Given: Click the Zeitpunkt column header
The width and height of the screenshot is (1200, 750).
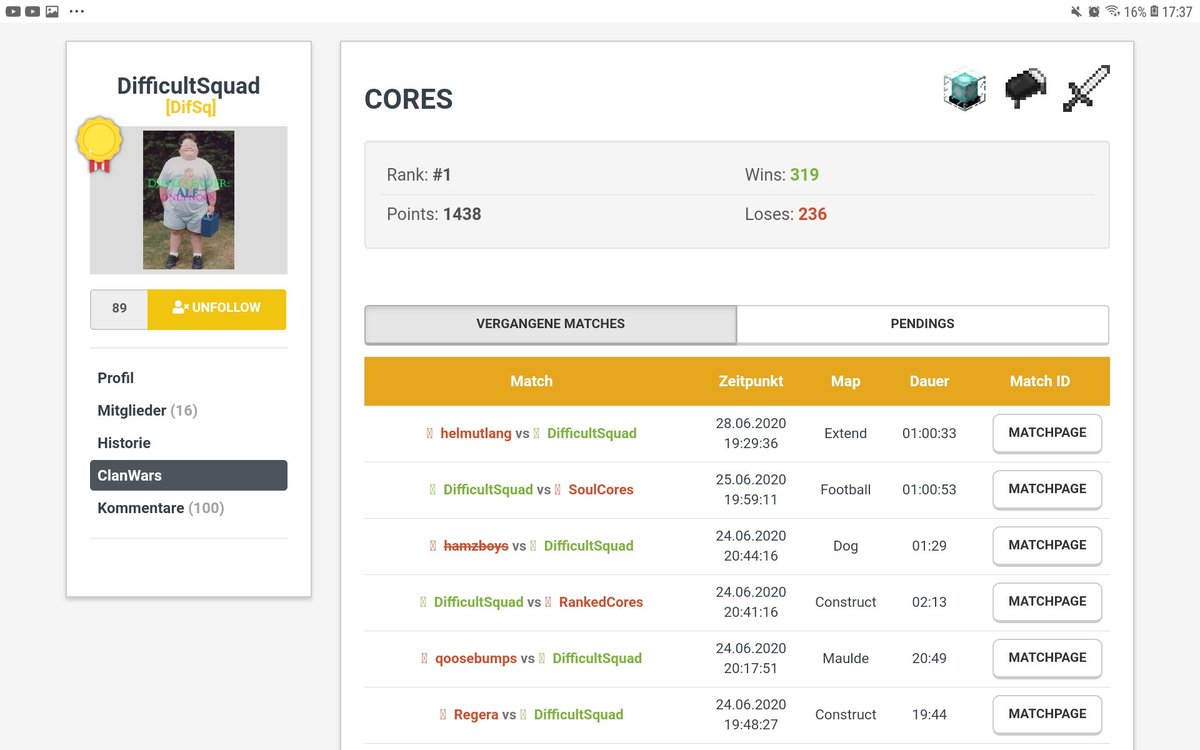Looking at the screenshot, I should (x=751, y=381).
